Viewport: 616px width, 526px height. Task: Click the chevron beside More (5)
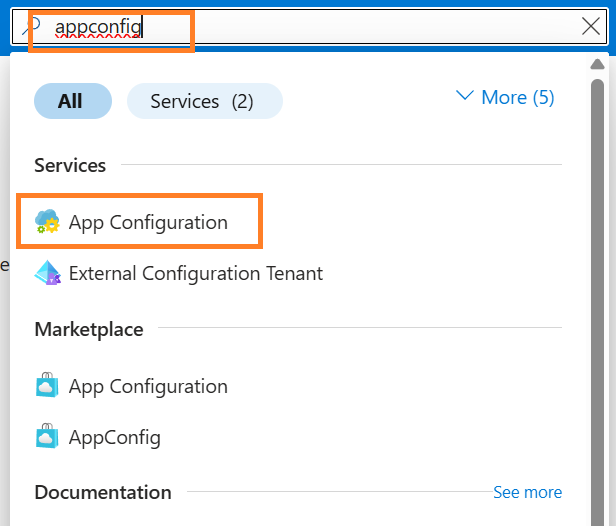tap(464, 95)
